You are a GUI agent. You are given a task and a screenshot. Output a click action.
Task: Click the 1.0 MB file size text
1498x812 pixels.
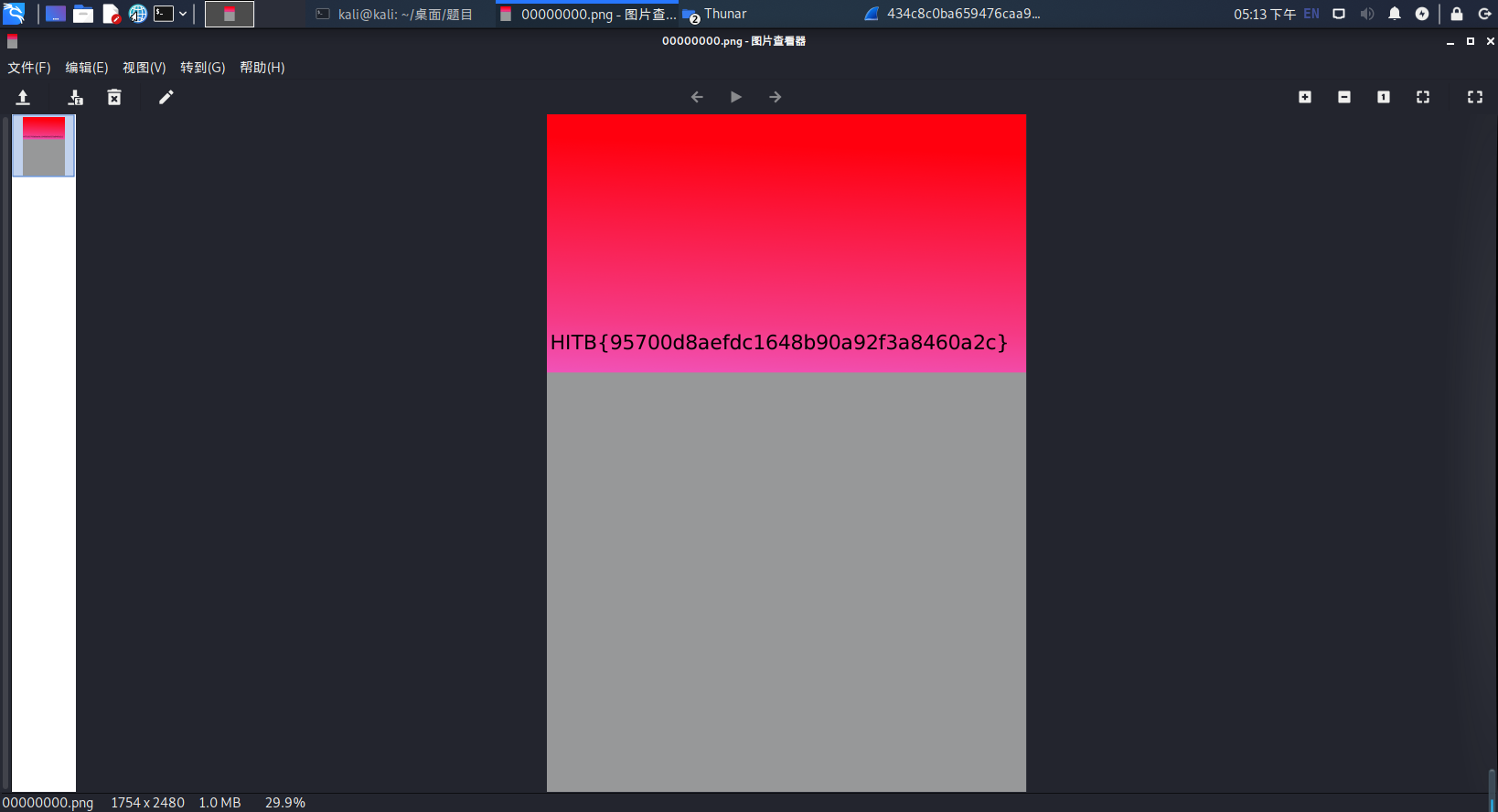[219, 803]
